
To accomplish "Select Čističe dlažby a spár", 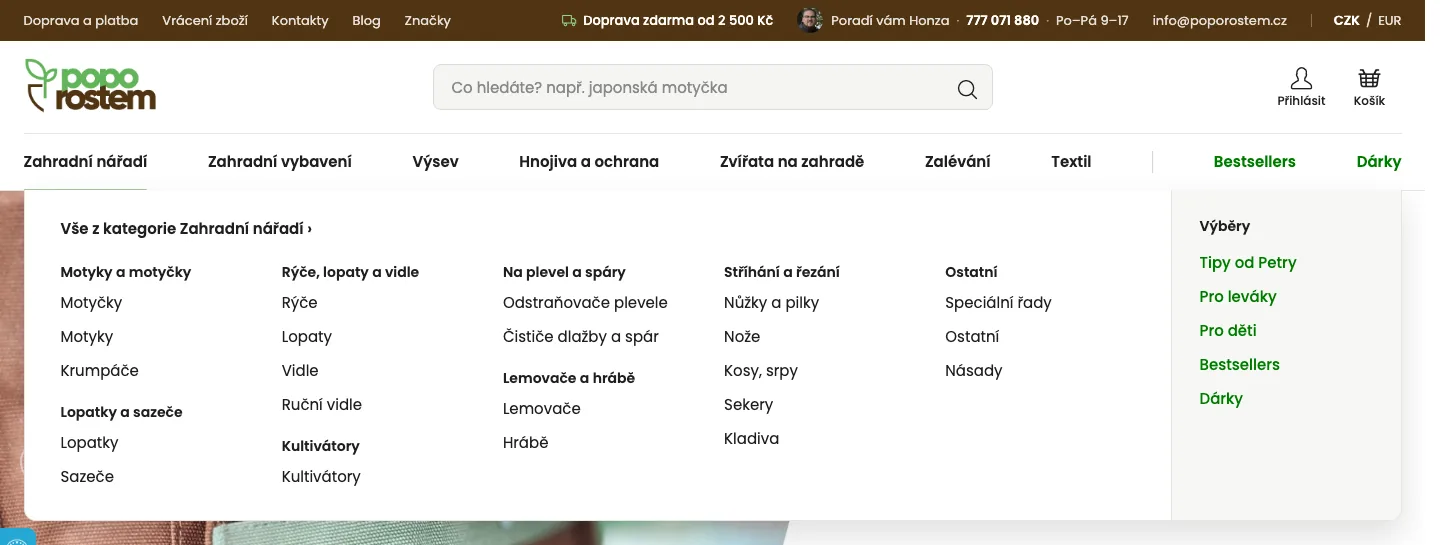I will point(581,336).
